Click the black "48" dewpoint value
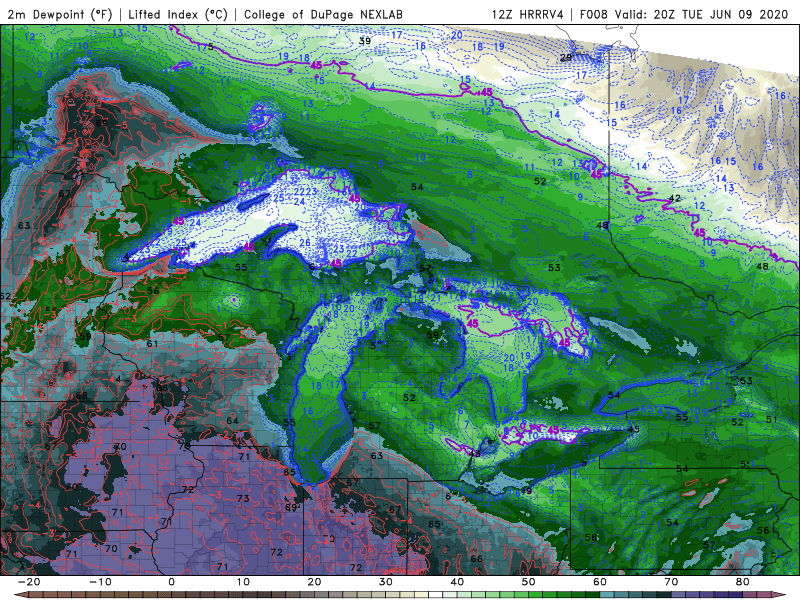The height and width of the screenshot is (600, 800). pos(762,266)
